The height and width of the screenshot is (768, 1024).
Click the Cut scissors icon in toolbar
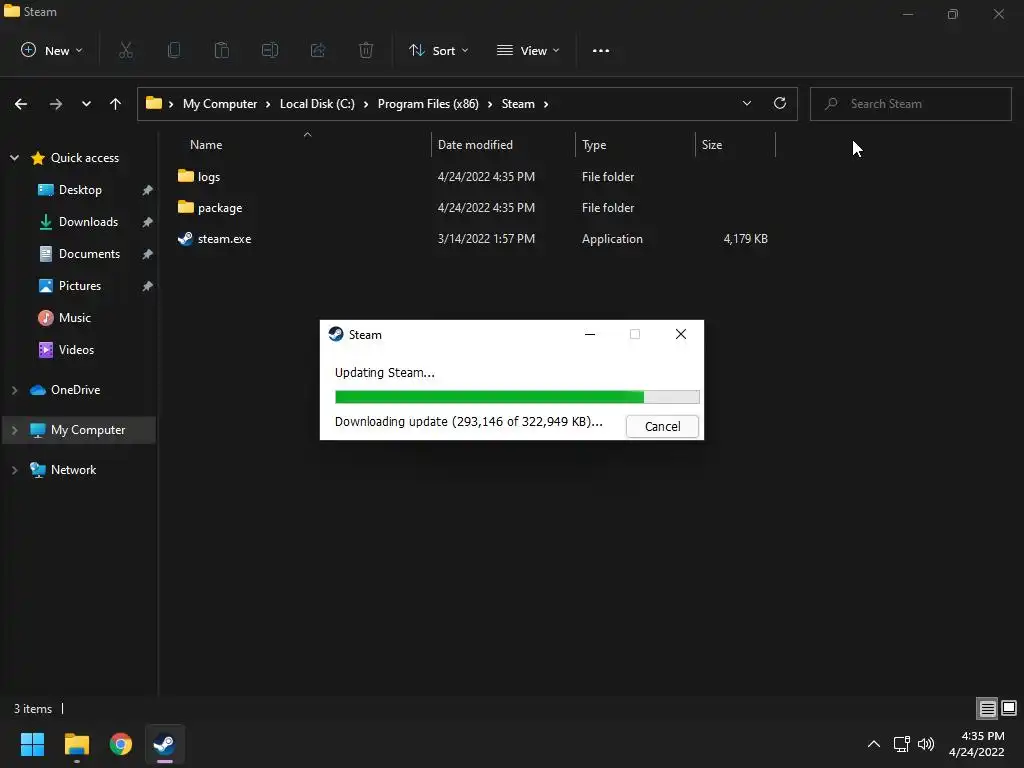tap(126, 50)
